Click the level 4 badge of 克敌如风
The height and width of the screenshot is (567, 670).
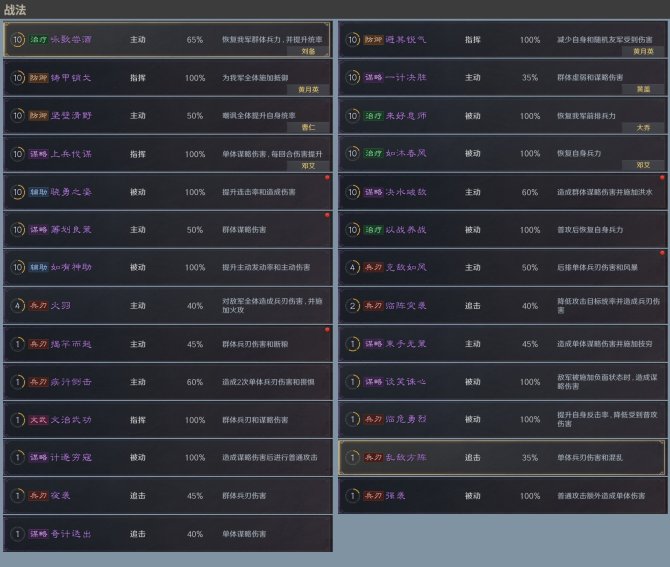point(351,268)
